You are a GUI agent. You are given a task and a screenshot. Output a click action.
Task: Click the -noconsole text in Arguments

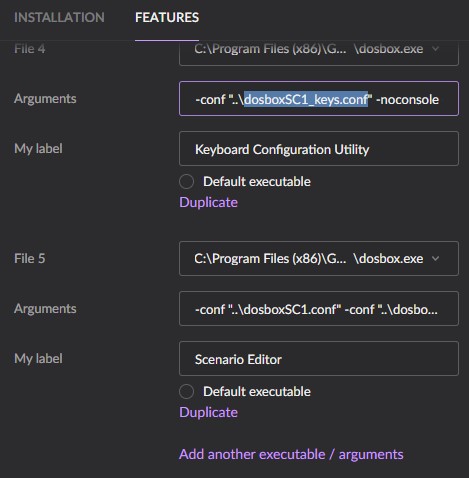coord(407,99)
